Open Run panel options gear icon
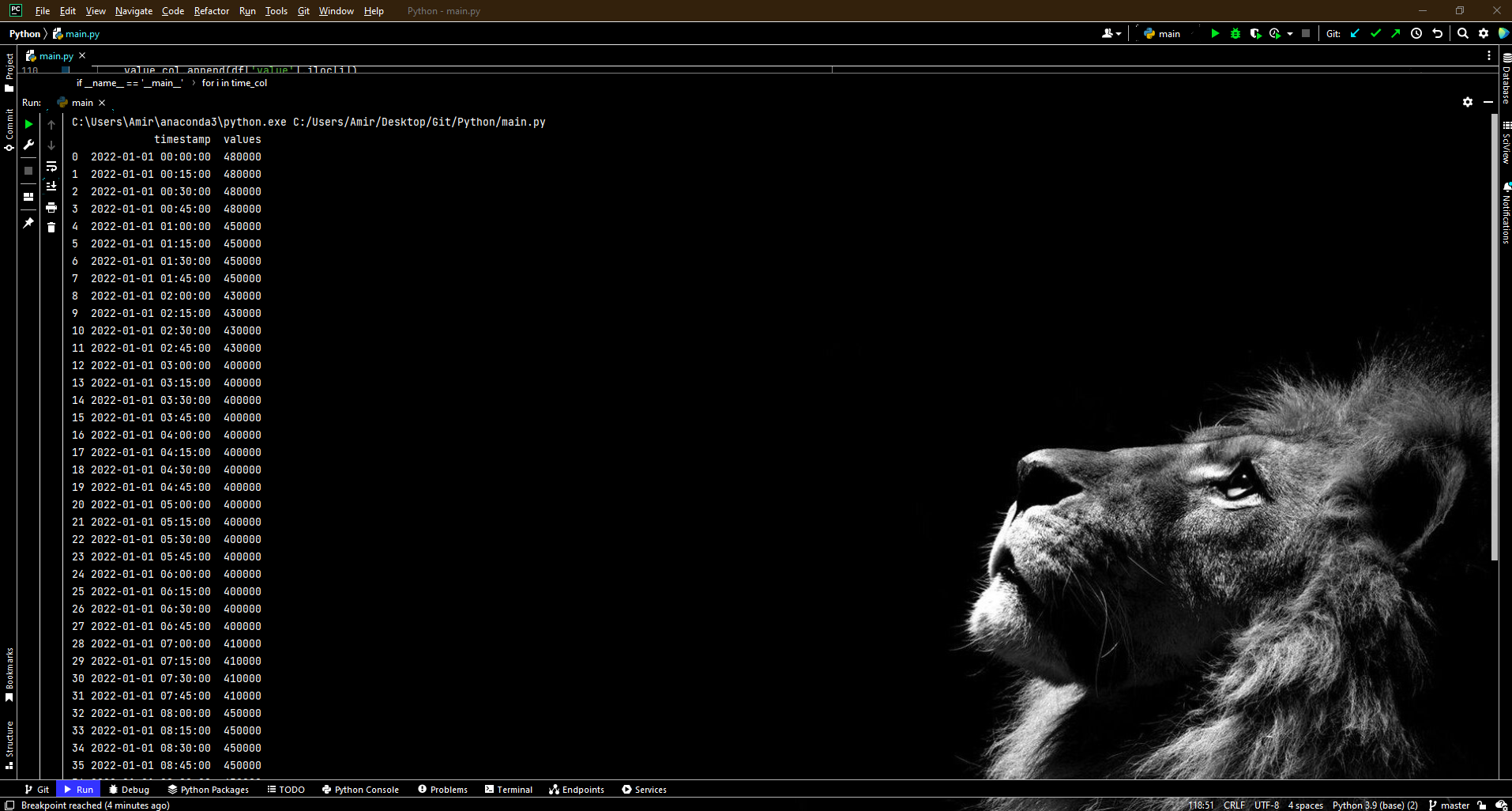The image size is (1512, 811). pyautogui.click(x=1468, y=102)
